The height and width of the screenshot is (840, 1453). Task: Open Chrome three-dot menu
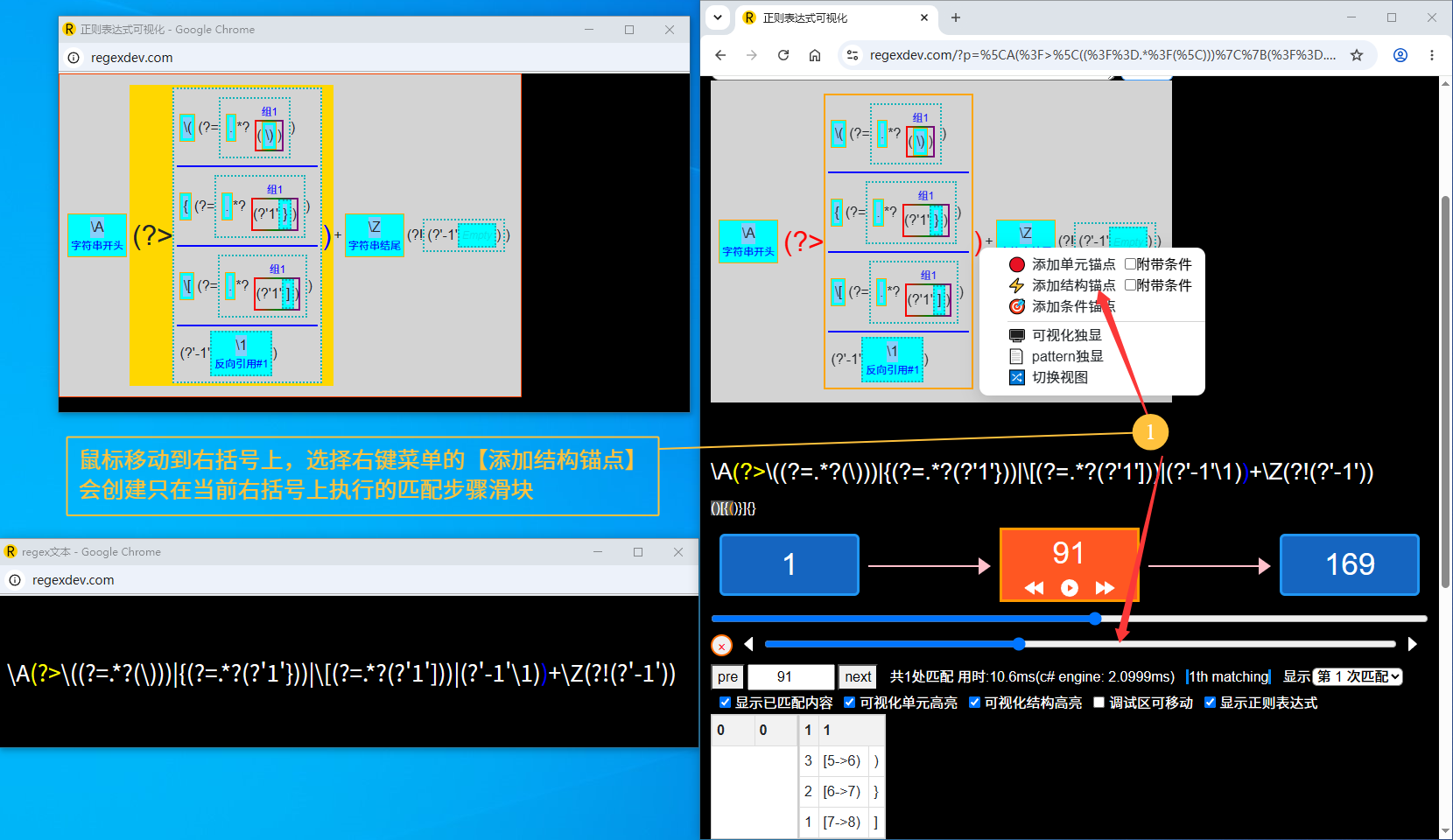(1432, 55)
